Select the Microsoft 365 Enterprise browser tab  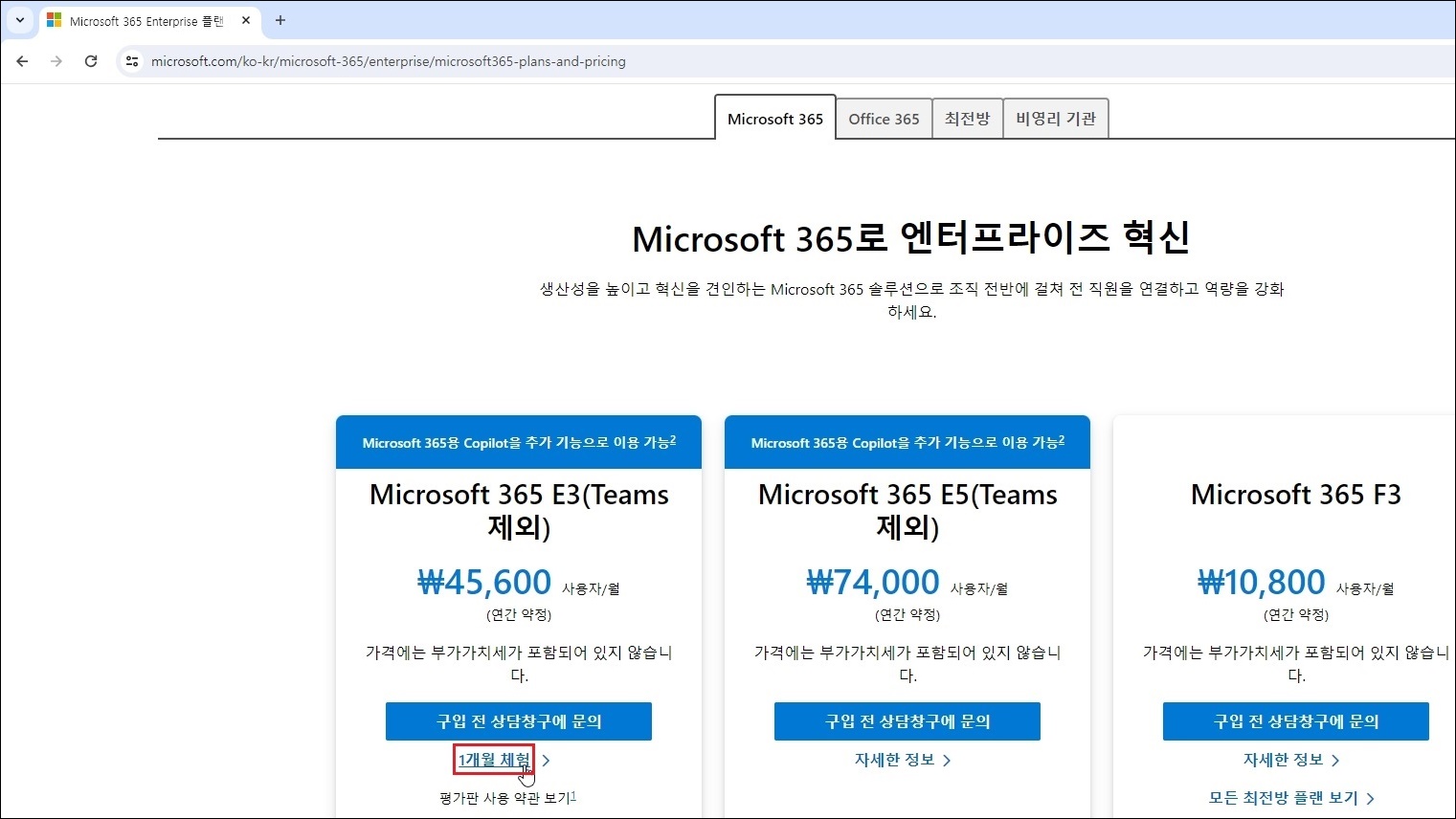tap(149, 20)
